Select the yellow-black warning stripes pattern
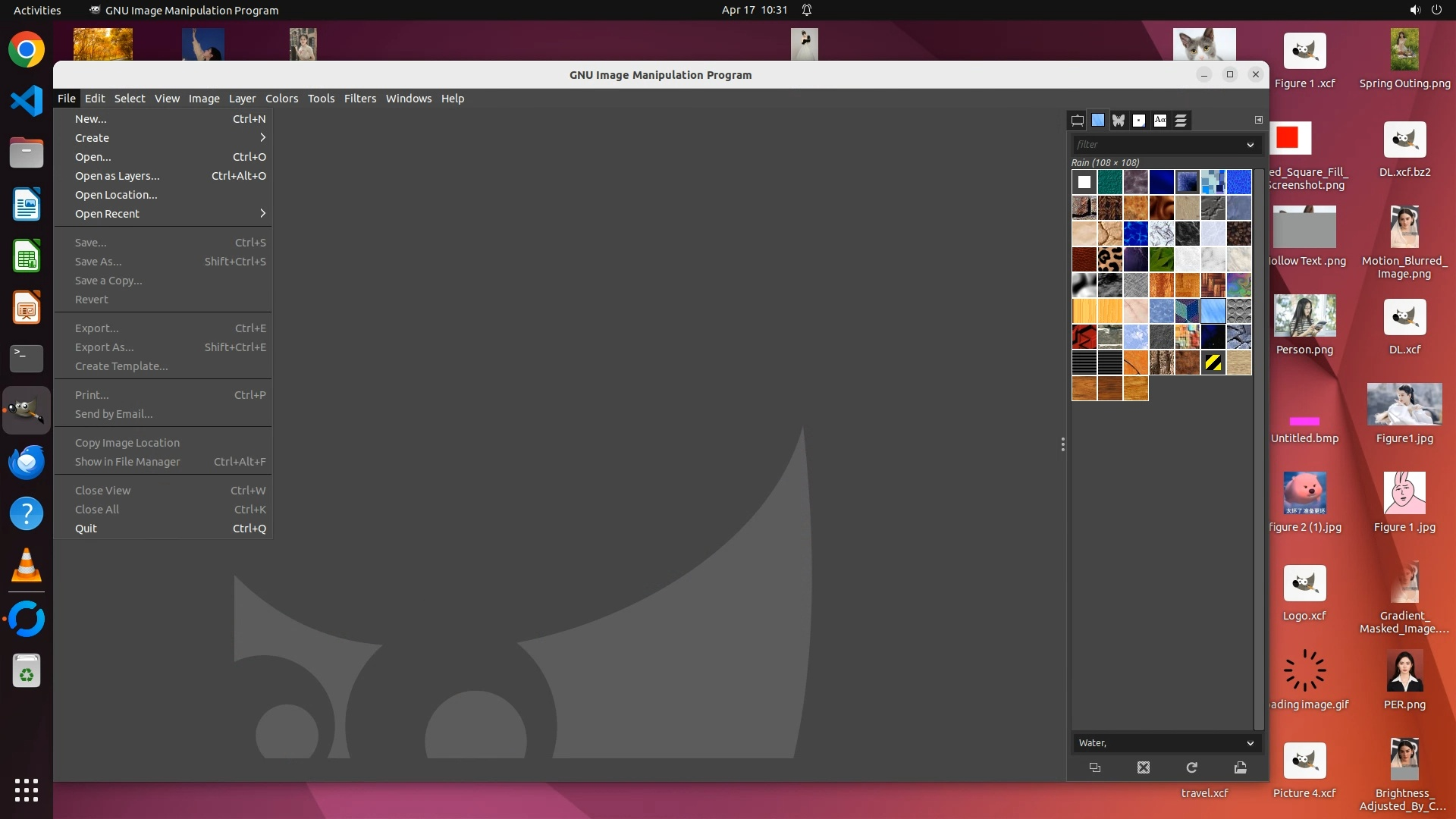Image resolution: width=1456 pixels, height=819 pixels. click(1213, 362)
